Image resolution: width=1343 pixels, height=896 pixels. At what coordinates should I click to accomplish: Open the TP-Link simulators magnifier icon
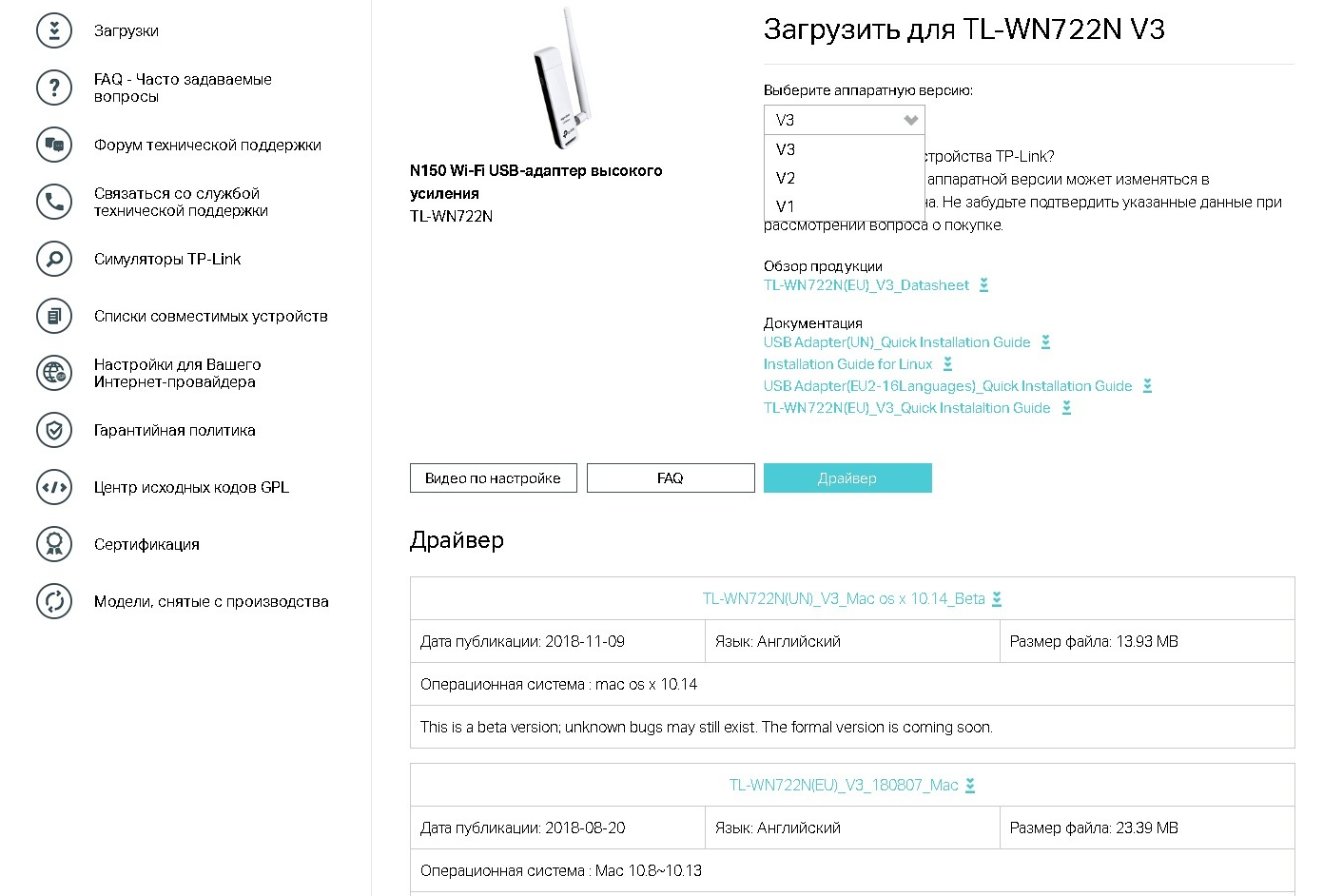pyautogui.click(x=54, y=259)
